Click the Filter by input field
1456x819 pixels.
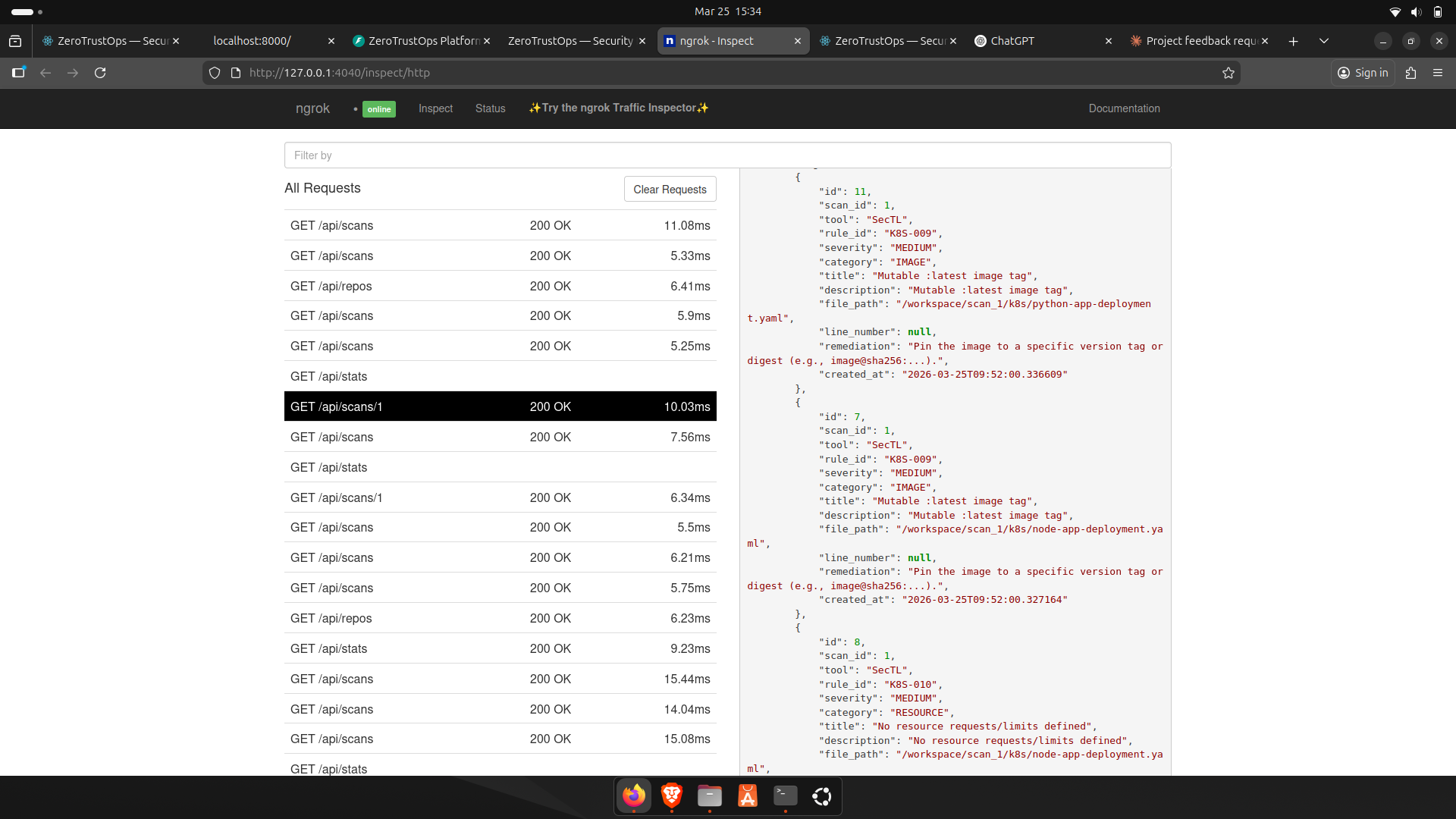coord(727,155)
